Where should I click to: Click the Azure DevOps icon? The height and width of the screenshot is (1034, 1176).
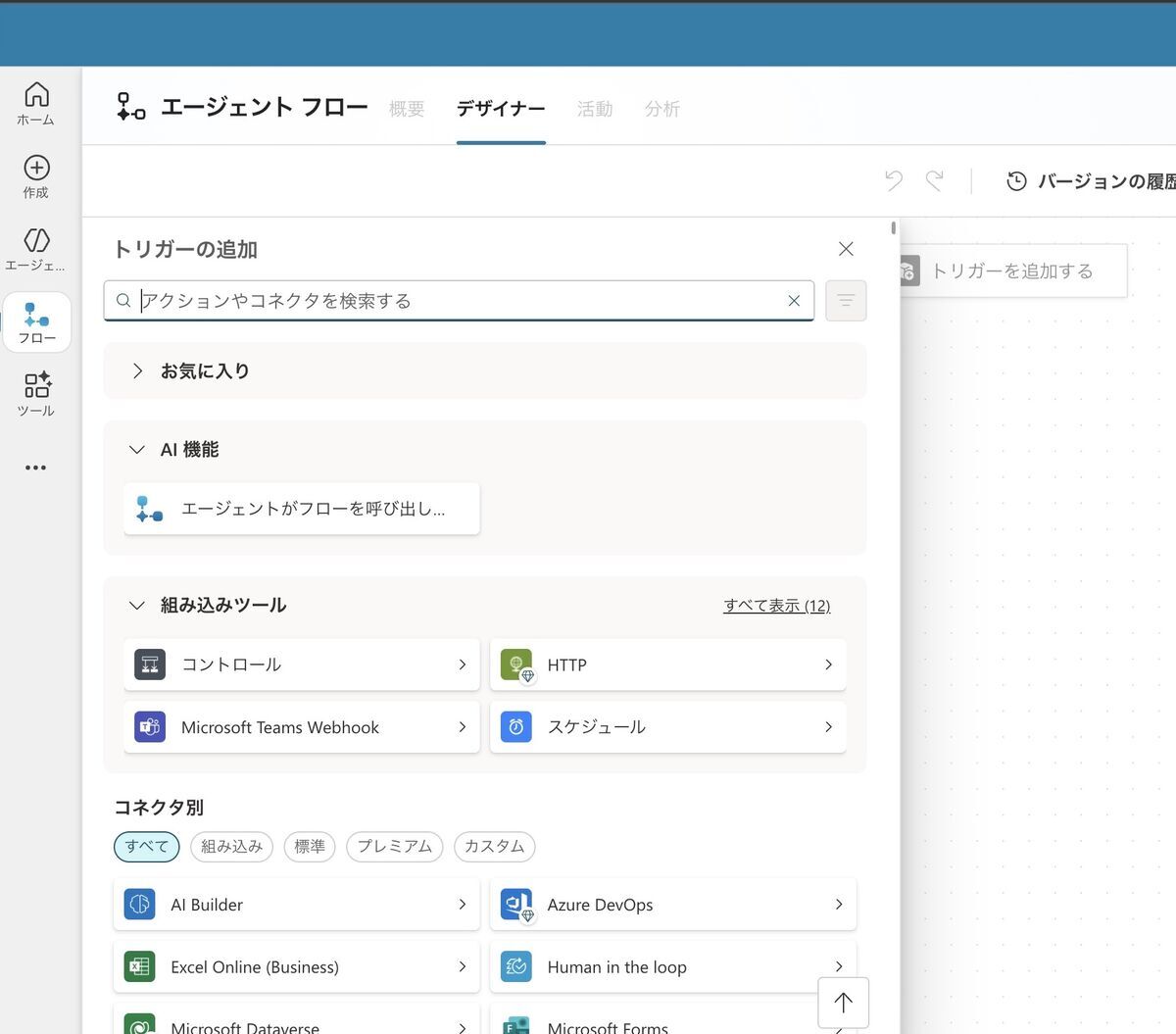click(516, 905)
